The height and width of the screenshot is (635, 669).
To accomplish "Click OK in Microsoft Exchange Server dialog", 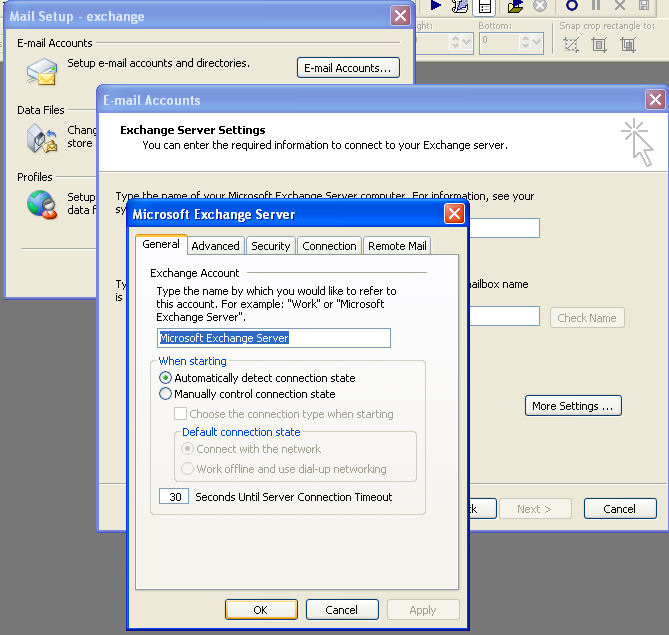I will pyautogui.click(x=261, y=610).
